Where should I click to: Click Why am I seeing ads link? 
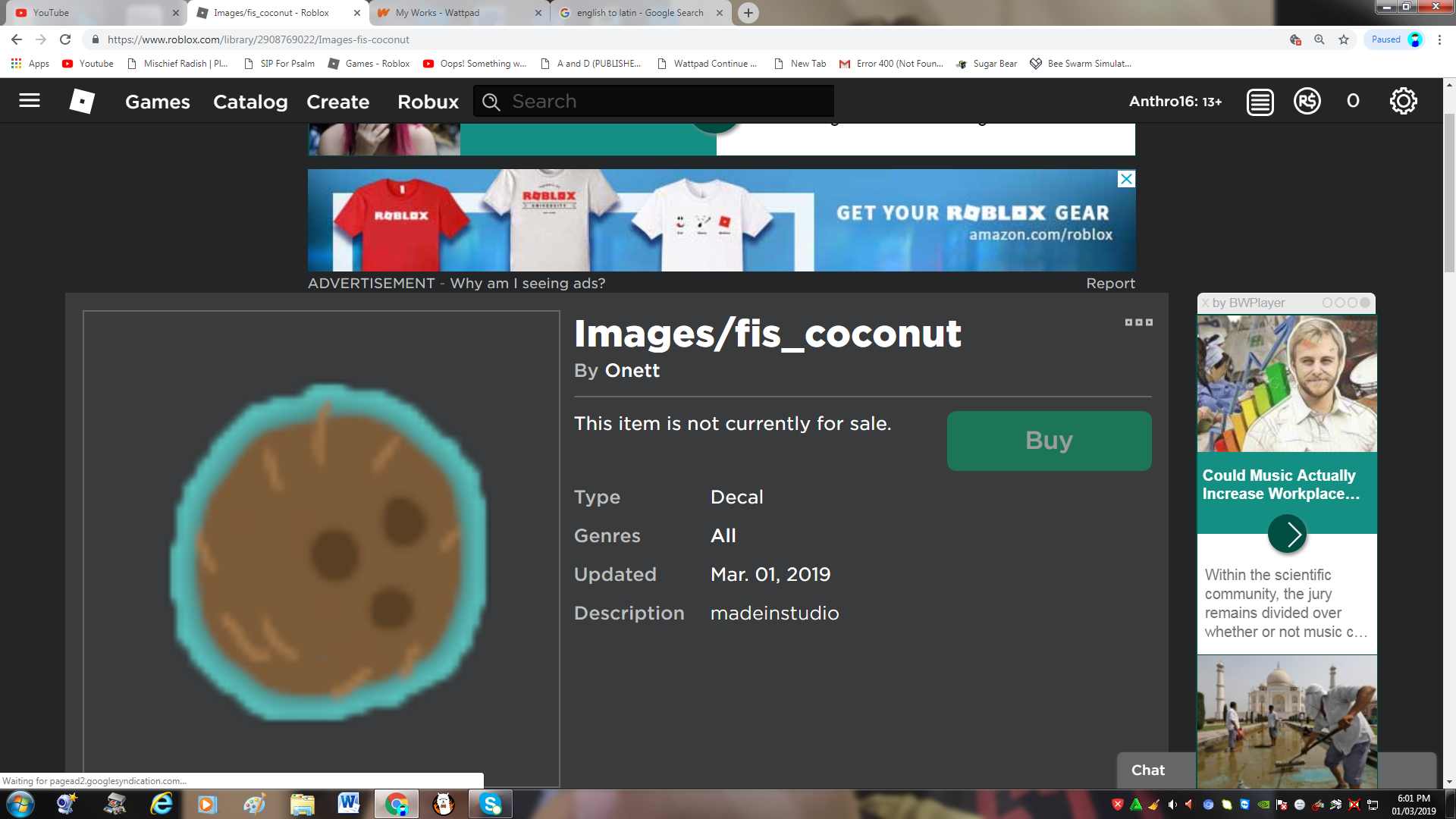(x=527, y=283)
